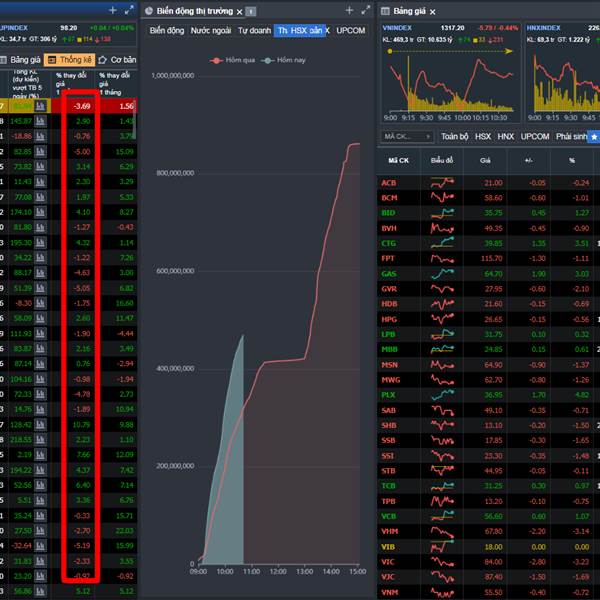Select the Tự doanh sub-tab

(254, 31)
